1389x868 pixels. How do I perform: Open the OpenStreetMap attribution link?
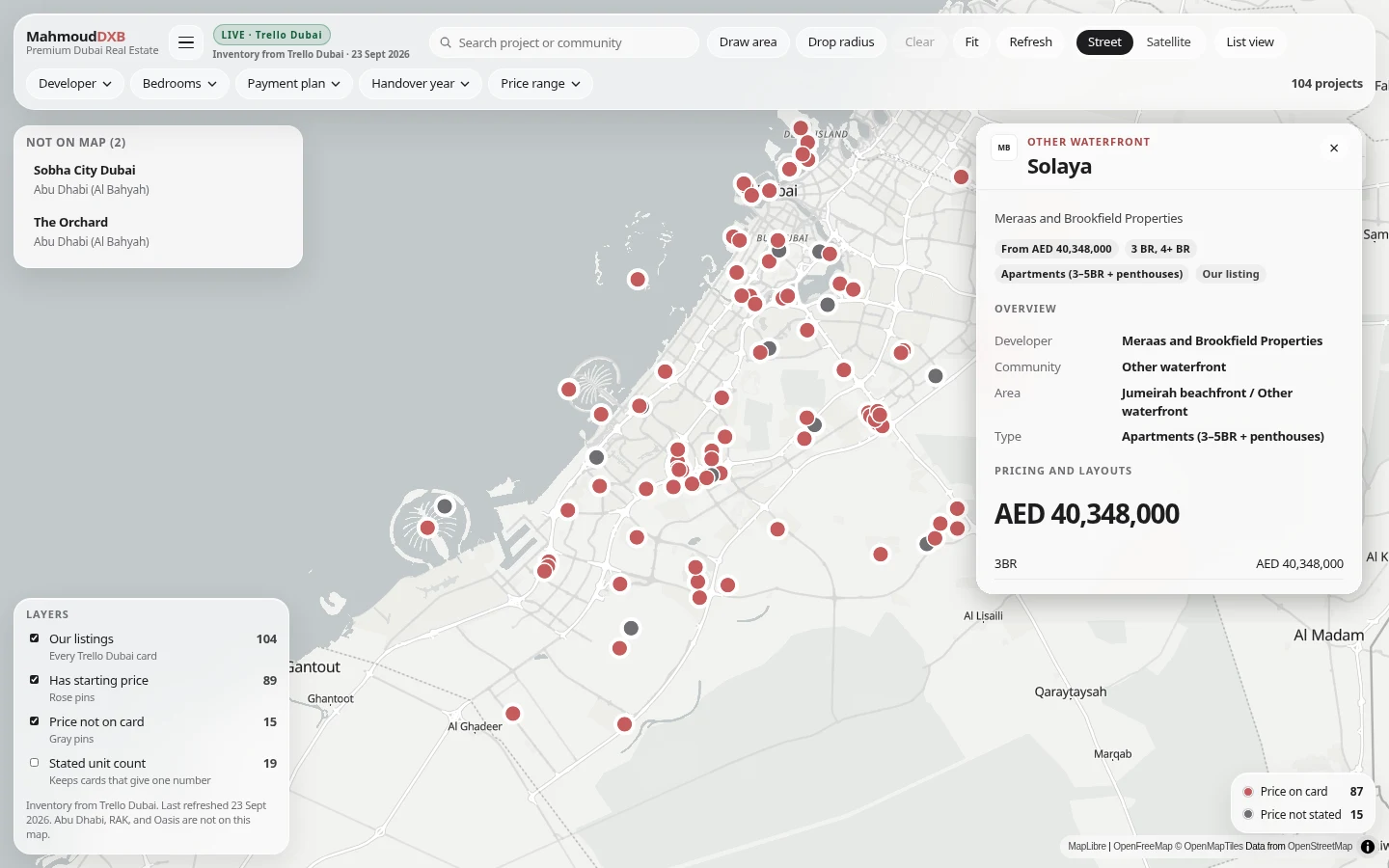tap(1320, 847)
